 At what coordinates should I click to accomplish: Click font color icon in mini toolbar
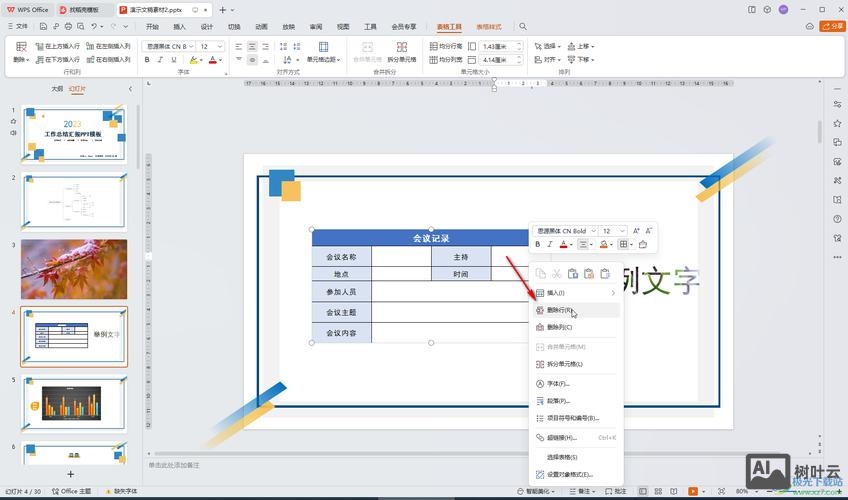[x=563, y=244]
